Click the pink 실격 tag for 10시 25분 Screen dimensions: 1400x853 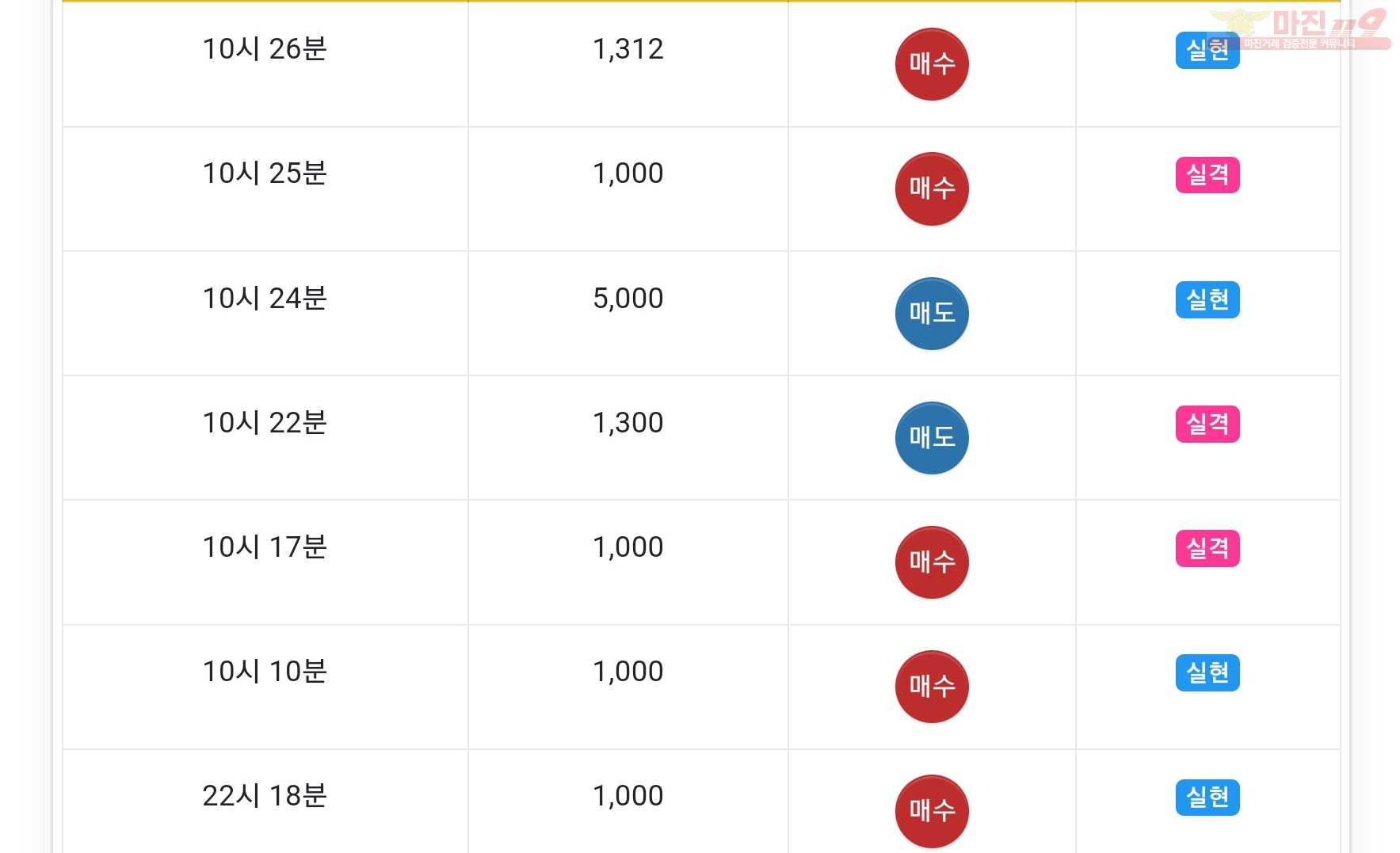coord(1207,175)
